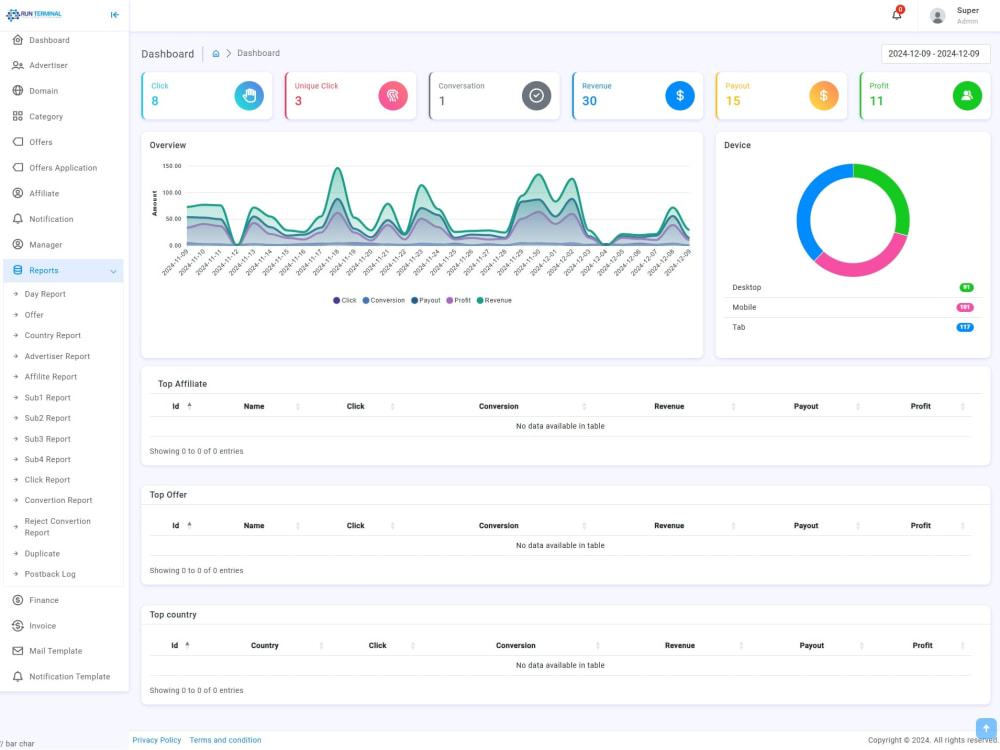Sort Top Offer table by Conversion
The height and width of the screenshot is (750, 1000).
(x=499, y=526)
